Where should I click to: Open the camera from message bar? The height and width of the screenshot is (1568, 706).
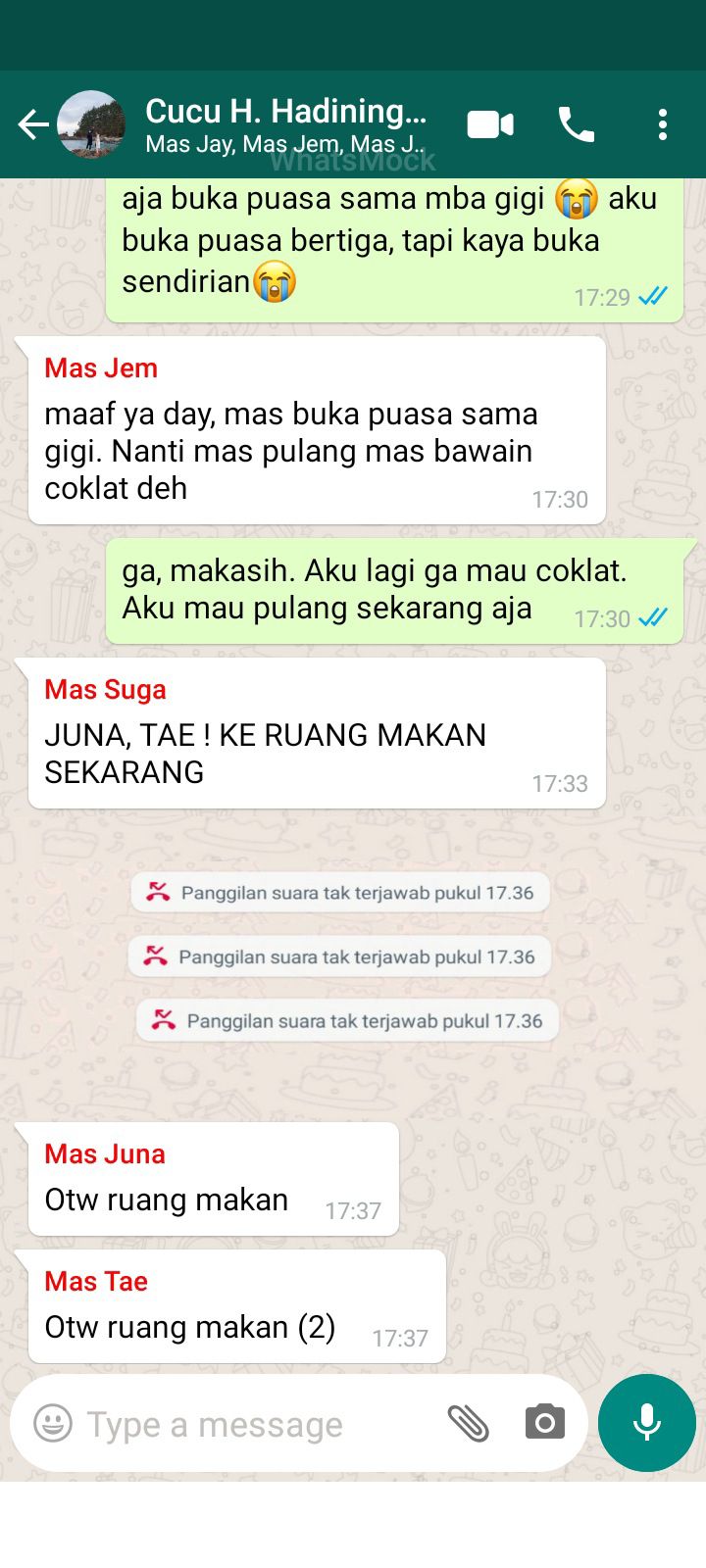click(x=545, y=1422)
